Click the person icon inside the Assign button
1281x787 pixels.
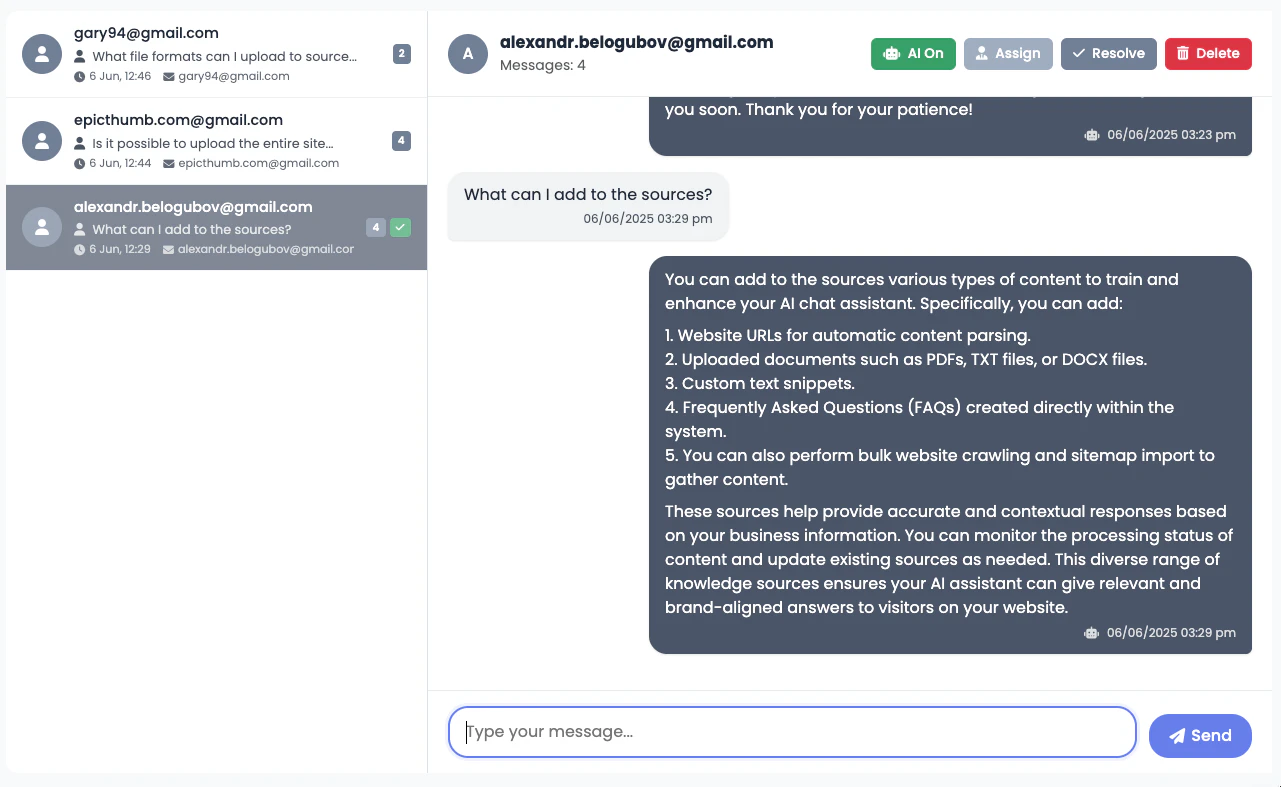981,53
